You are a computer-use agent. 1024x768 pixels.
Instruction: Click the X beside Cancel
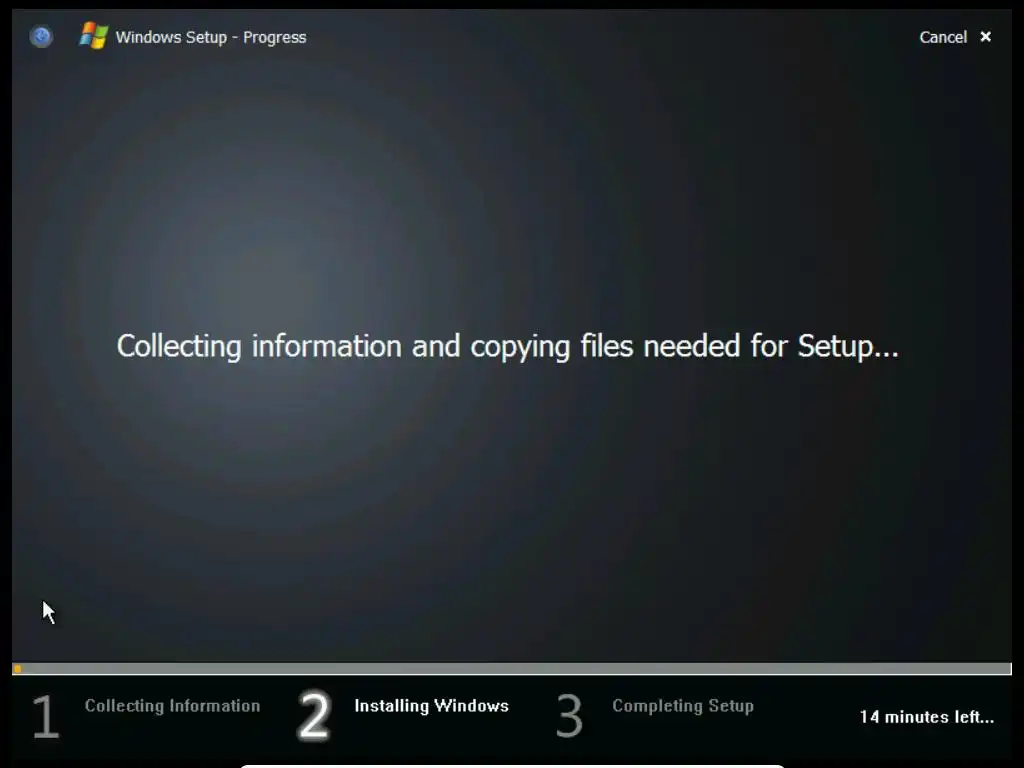pos(985,37)
